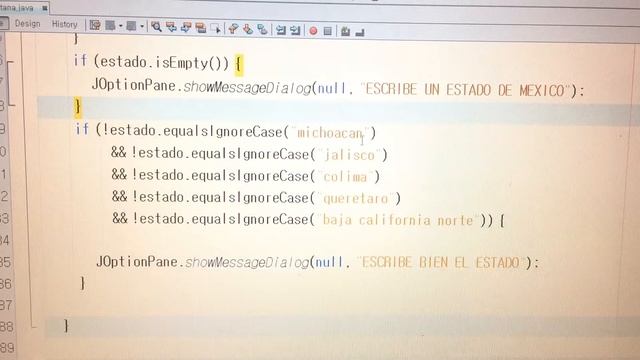Click Shift Line Right icon
Screen dimensions: 640x360
[x=295, y=30]
